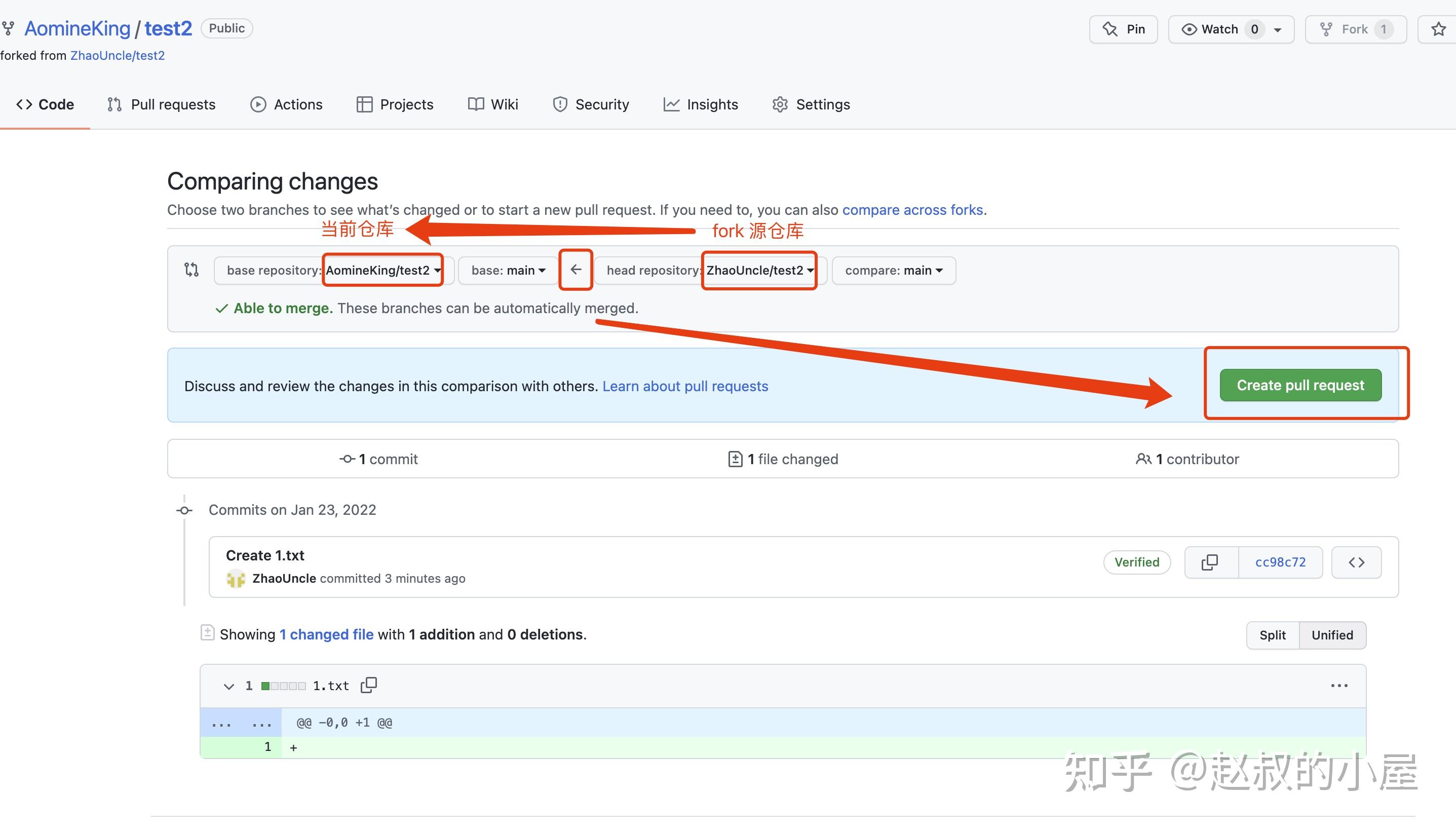Open the head repository selector ZhaoUncle/test2
1456x831 pixels.
759,270
